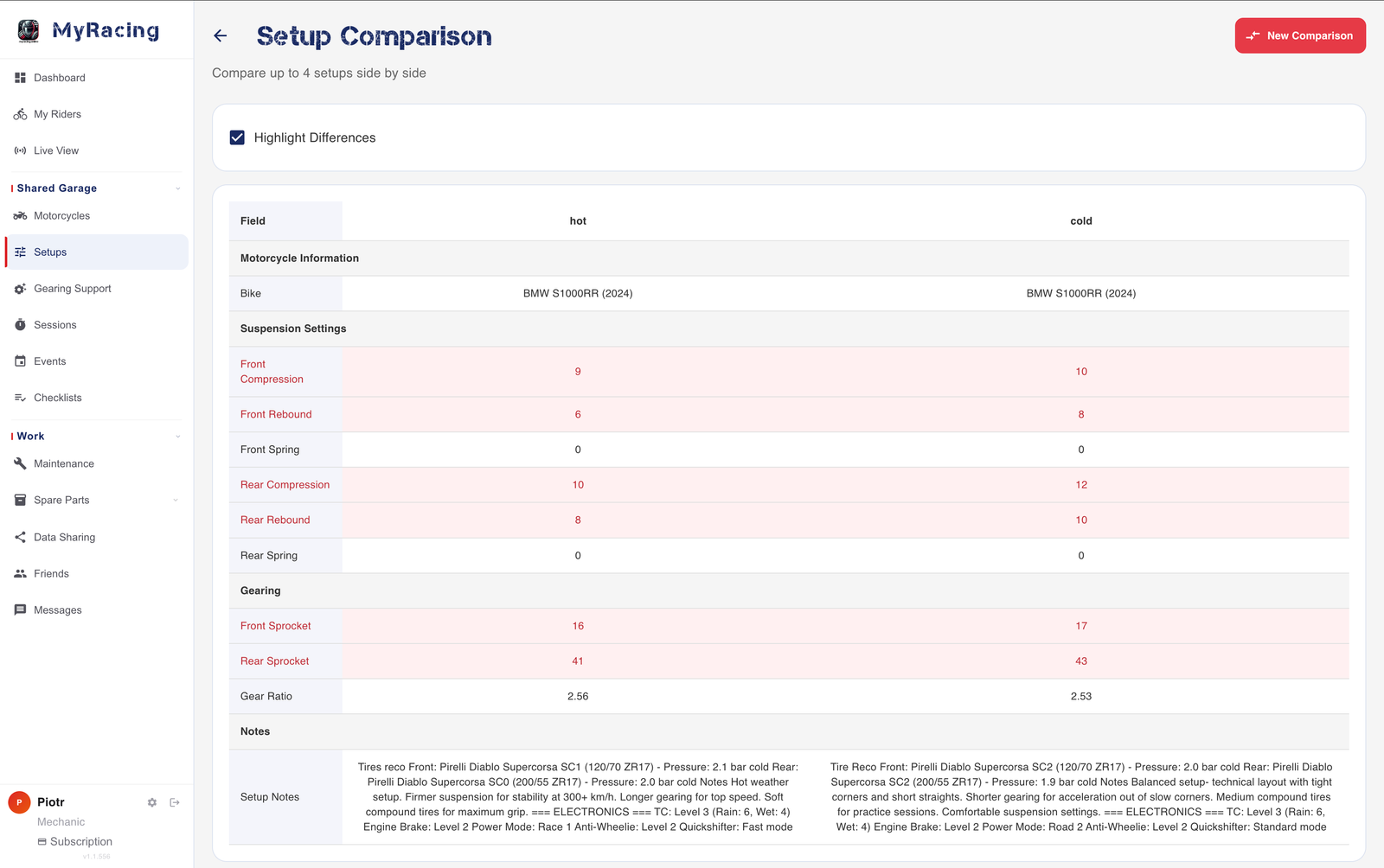Open the Gearing Support page
1384x868 pixels.
click(x=97, y=289)
